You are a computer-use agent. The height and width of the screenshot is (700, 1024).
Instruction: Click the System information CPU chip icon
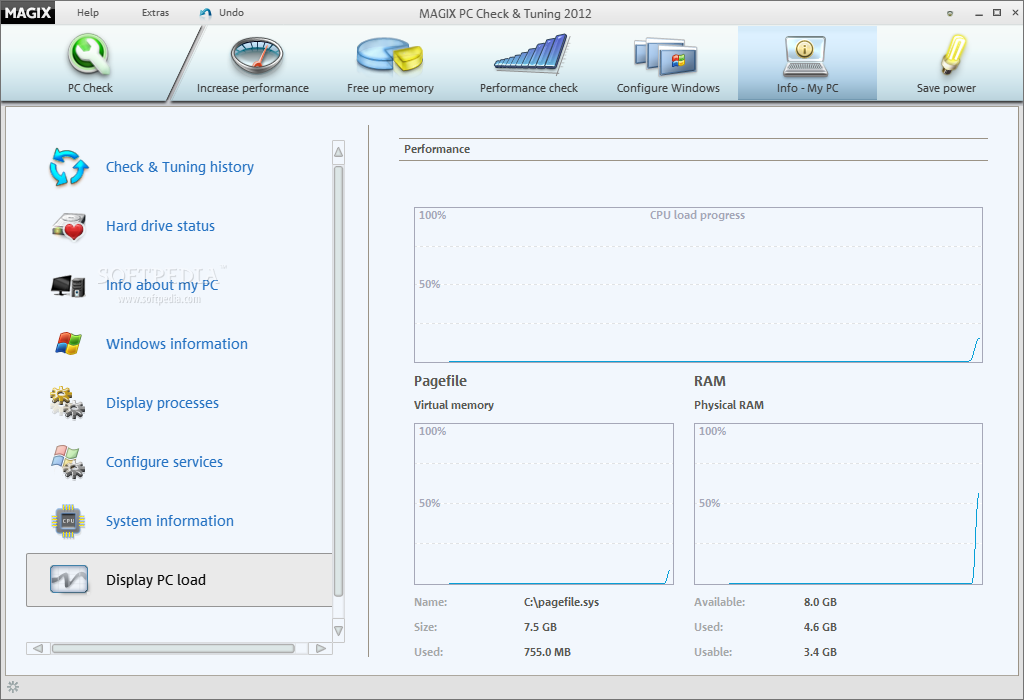[x=69, y=521]
